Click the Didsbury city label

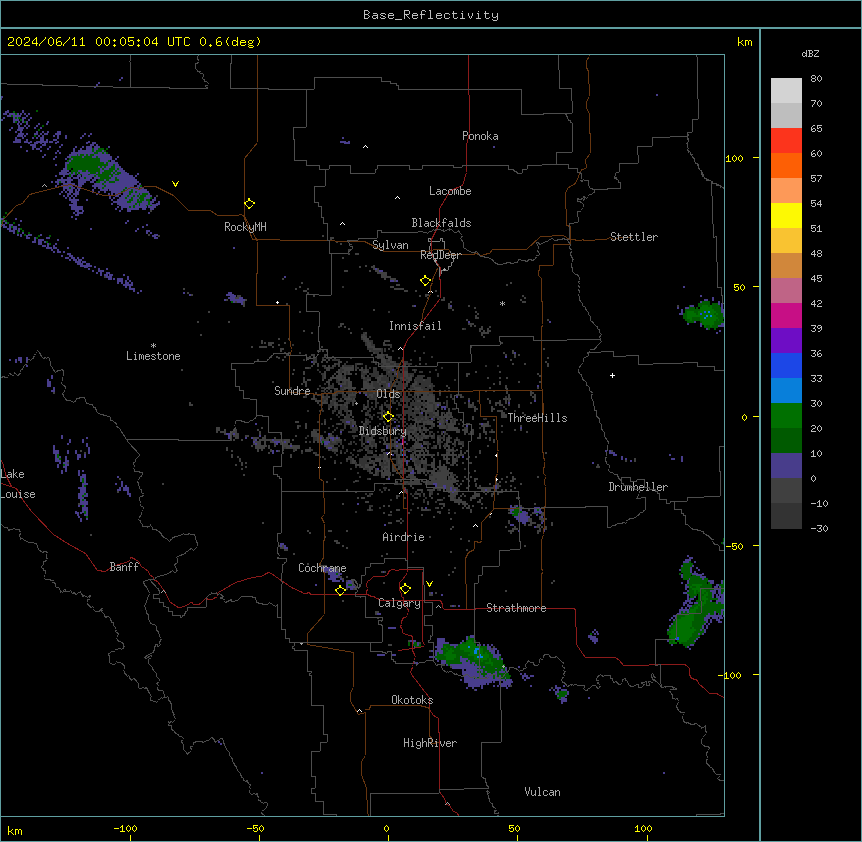pyautogui.click(x=383, y=431)
